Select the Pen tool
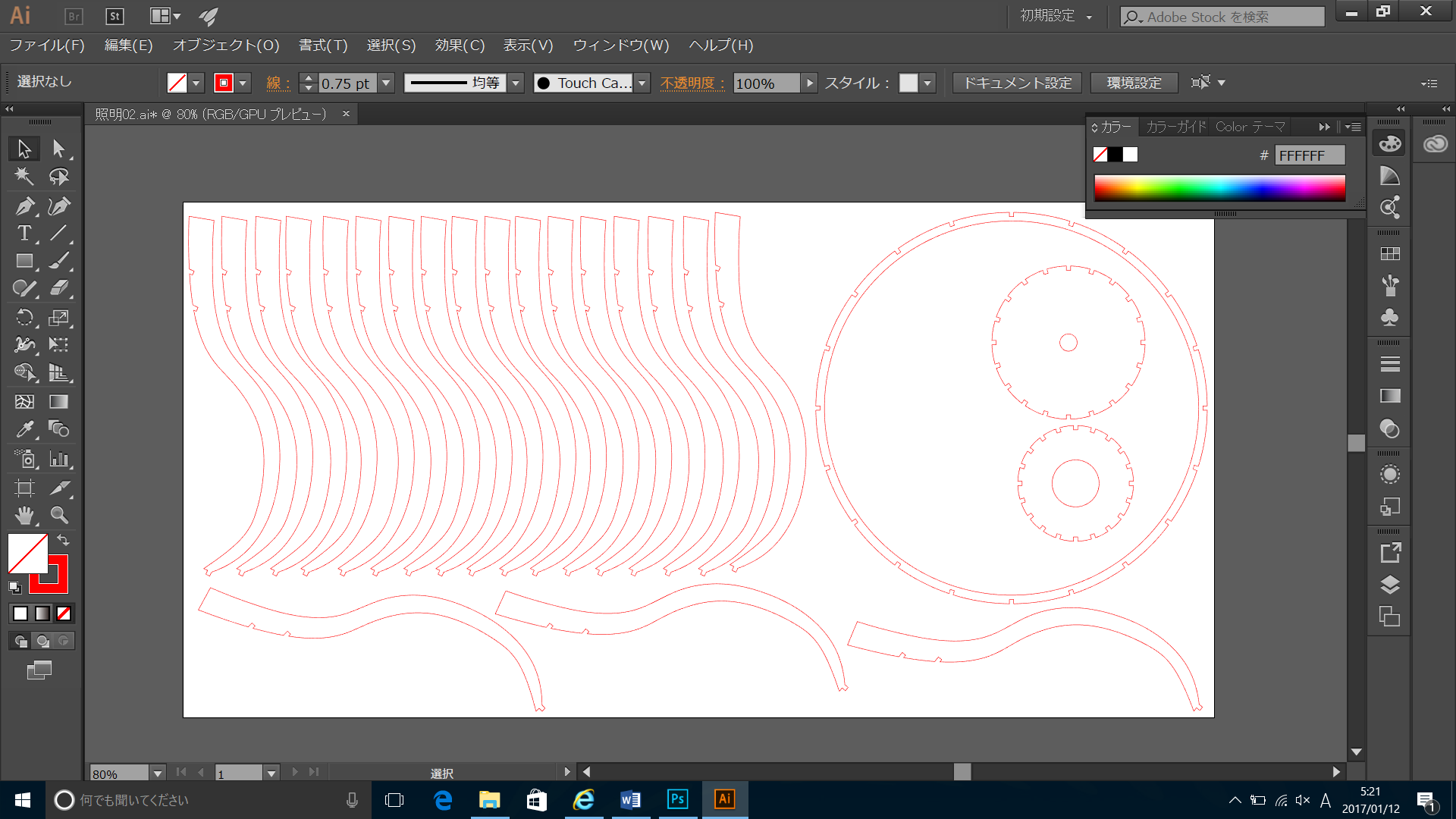The height and width of the screenshot is (819, 1456). coord(24,206)
